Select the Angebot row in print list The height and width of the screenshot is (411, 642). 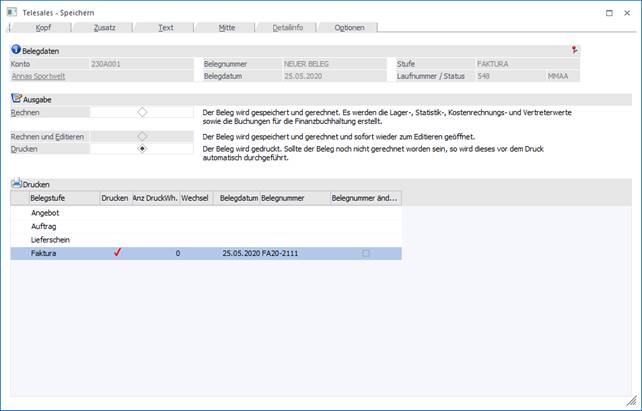45,212
